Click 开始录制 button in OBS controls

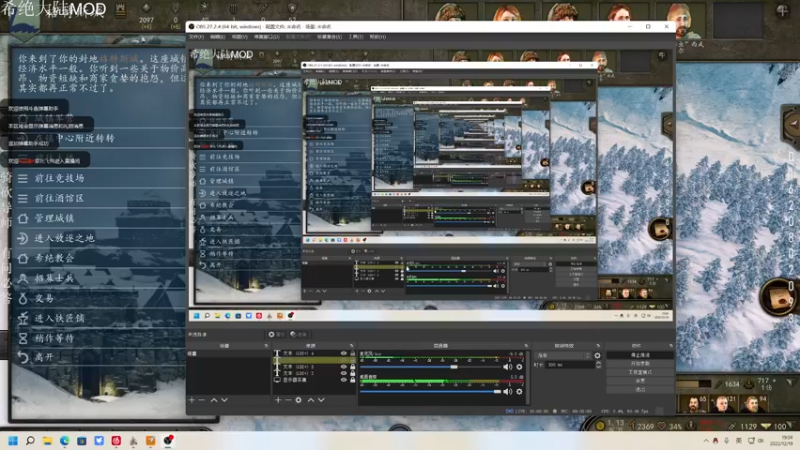tap(640, 364)
